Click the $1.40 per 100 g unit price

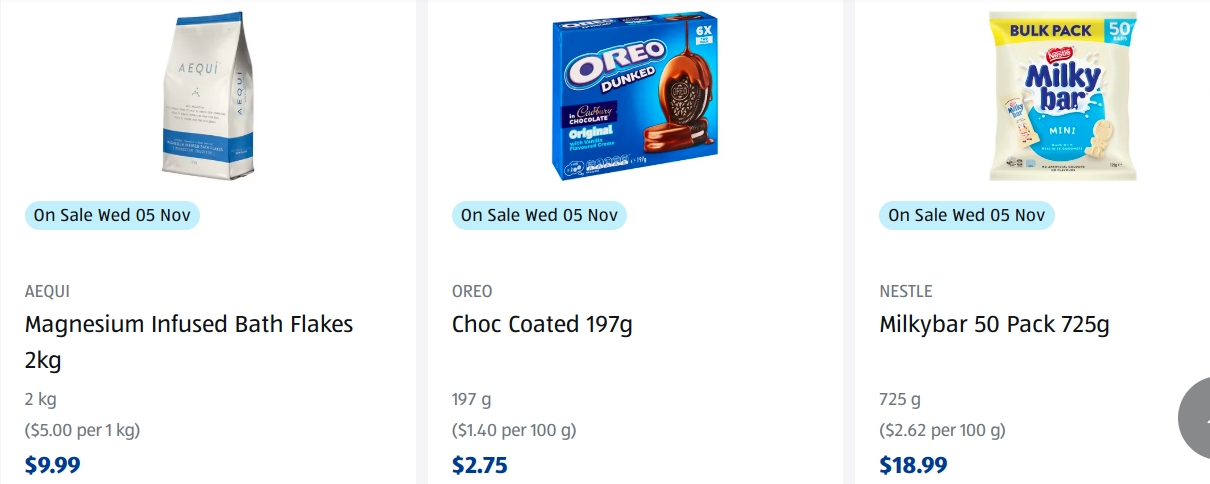click(x=514, y=431)
